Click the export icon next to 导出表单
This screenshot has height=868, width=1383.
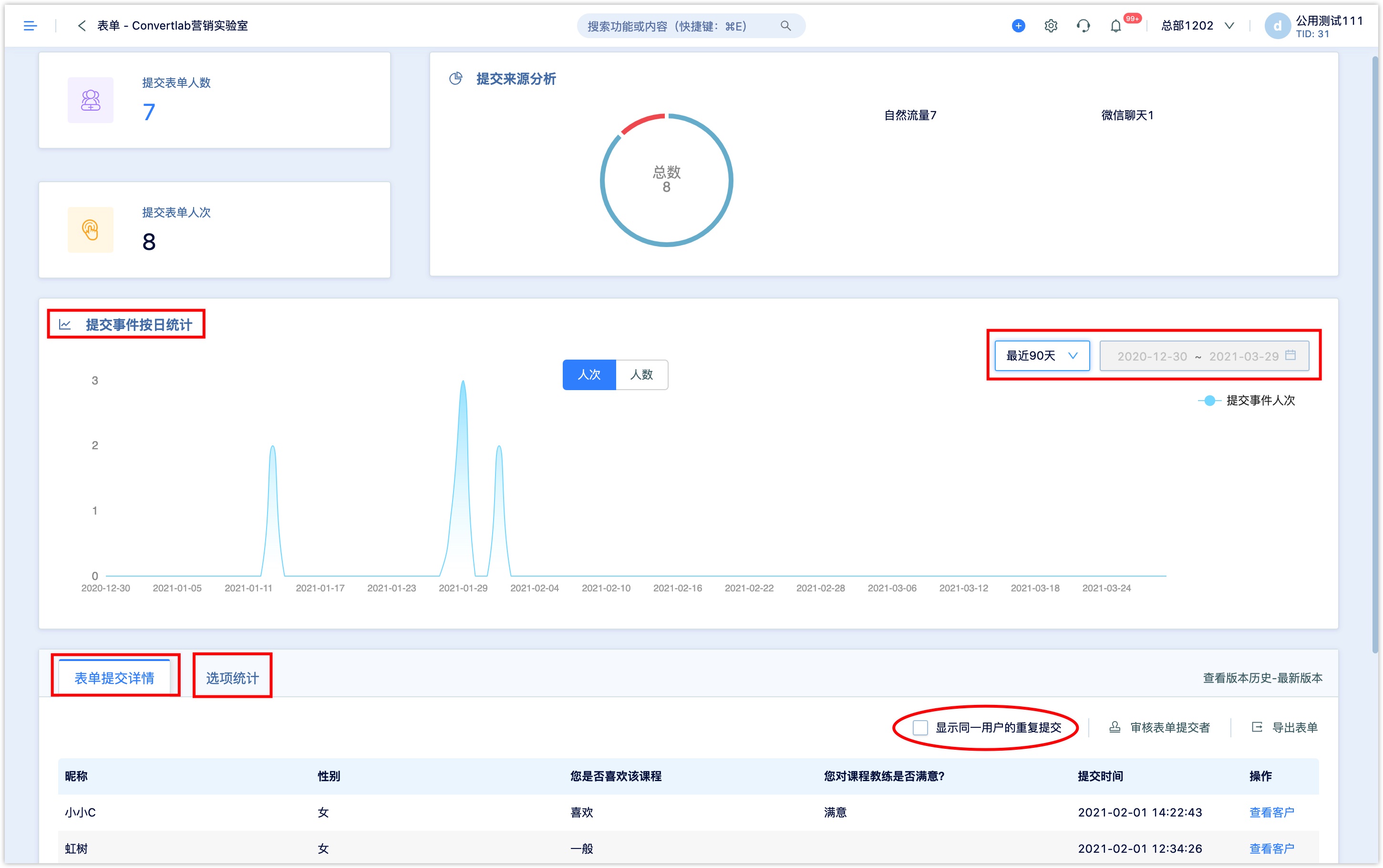click(1257, 727)
